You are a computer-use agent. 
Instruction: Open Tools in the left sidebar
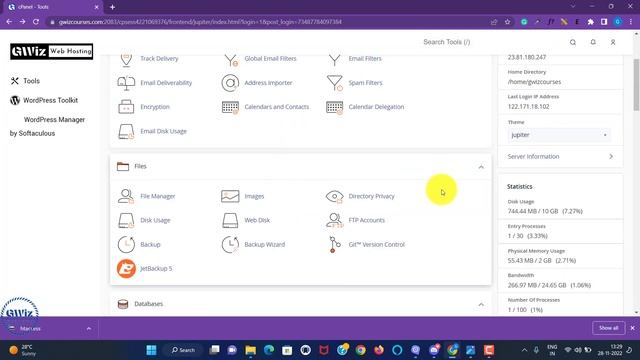pyautogui.click(x=25, y=81)
